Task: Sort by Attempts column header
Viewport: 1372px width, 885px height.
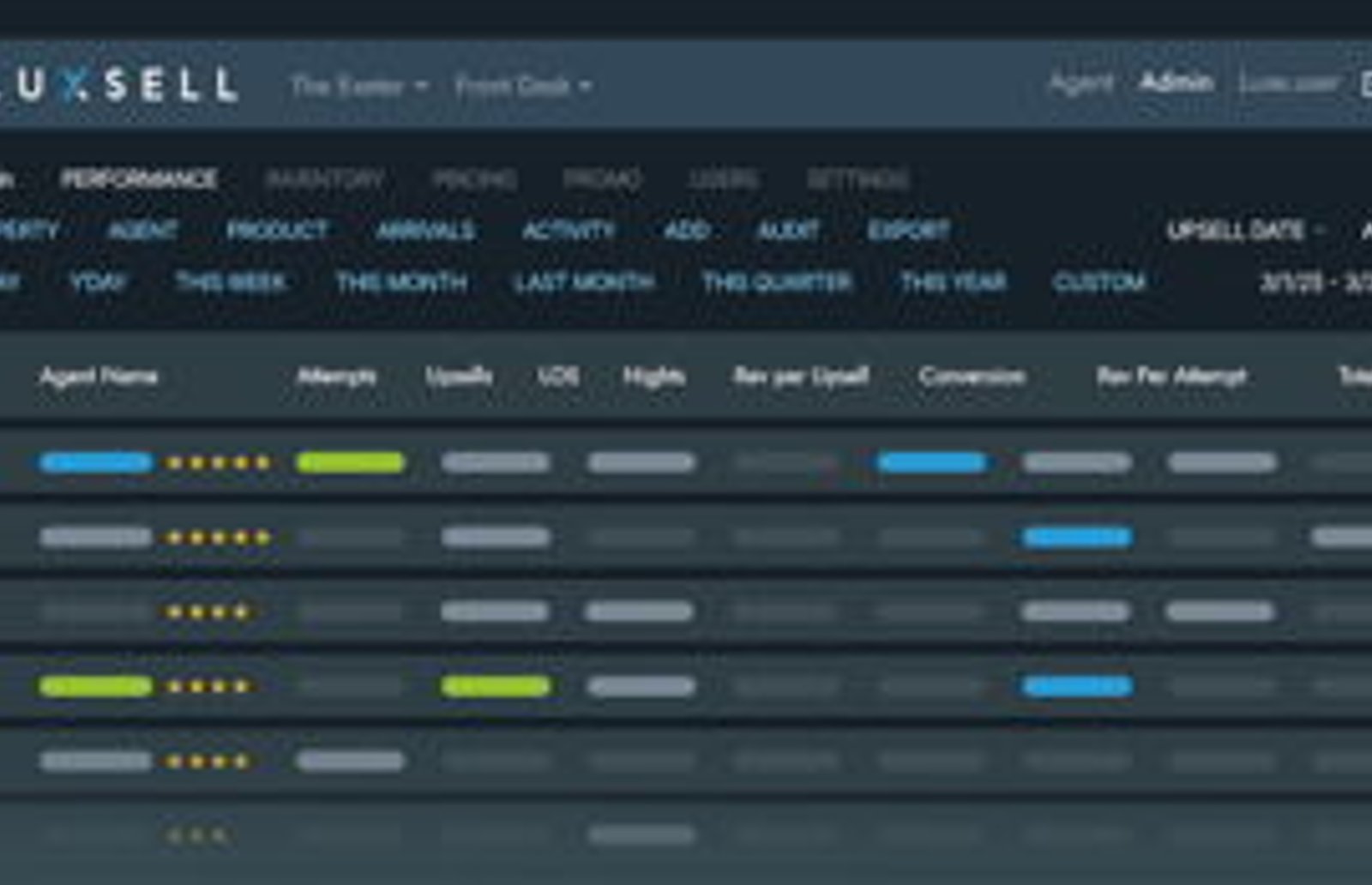Action: pos(336,376)
